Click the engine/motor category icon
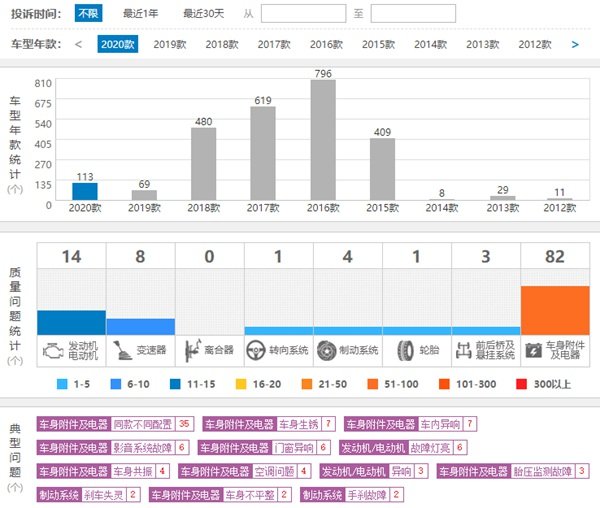The image size is (600, 508). tap(51, 350)
